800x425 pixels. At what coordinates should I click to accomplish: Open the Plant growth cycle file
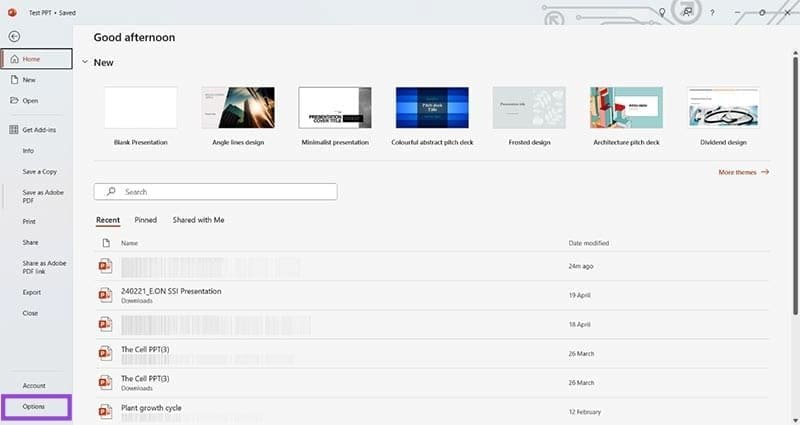click(x=433, y=412)
